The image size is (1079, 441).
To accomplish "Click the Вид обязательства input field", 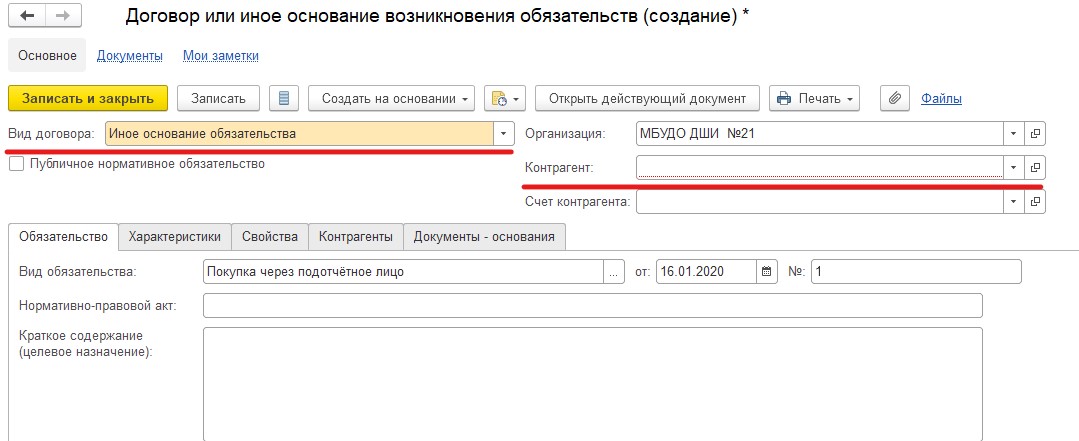I will pos(403,272).
